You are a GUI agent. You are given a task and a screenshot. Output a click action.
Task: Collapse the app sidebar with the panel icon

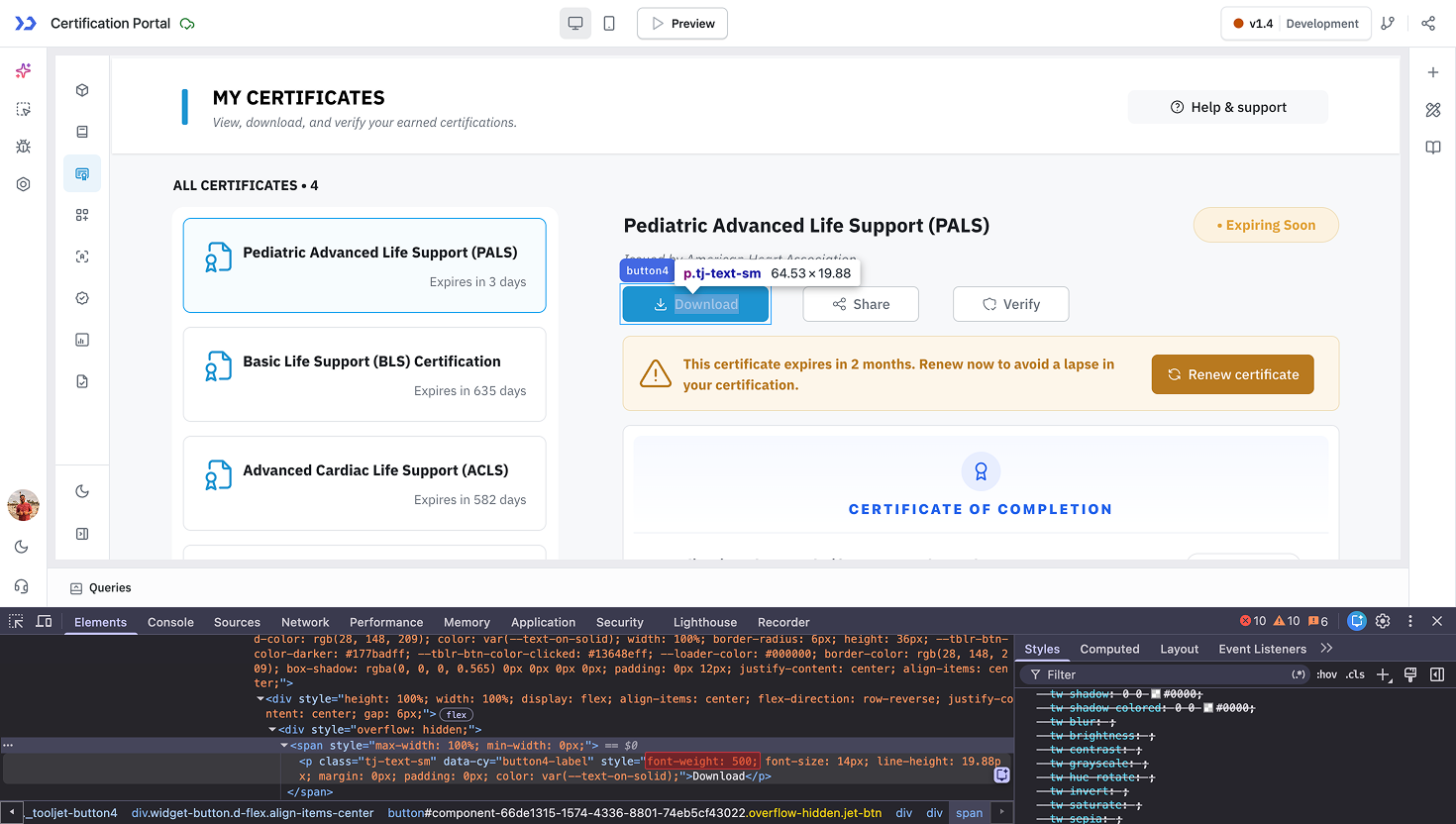coord(82,534)
